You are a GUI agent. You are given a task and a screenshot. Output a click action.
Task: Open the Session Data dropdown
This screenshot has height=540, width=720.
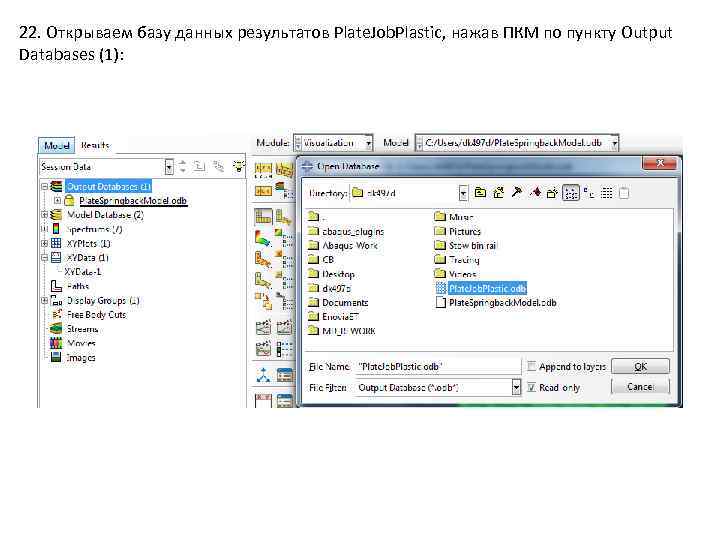click(x=169, y=167)
